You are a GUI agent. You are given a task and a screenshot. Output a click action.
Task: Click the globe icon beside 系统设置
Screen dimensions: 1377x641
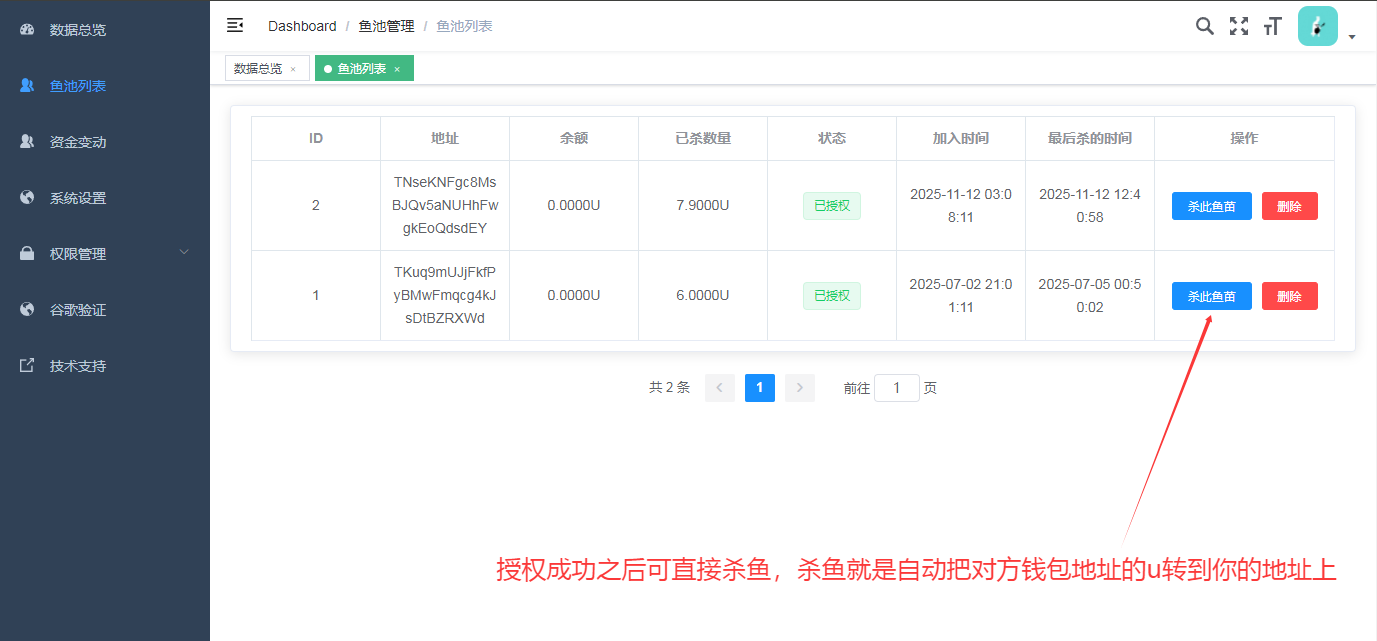tap(26, 197)
